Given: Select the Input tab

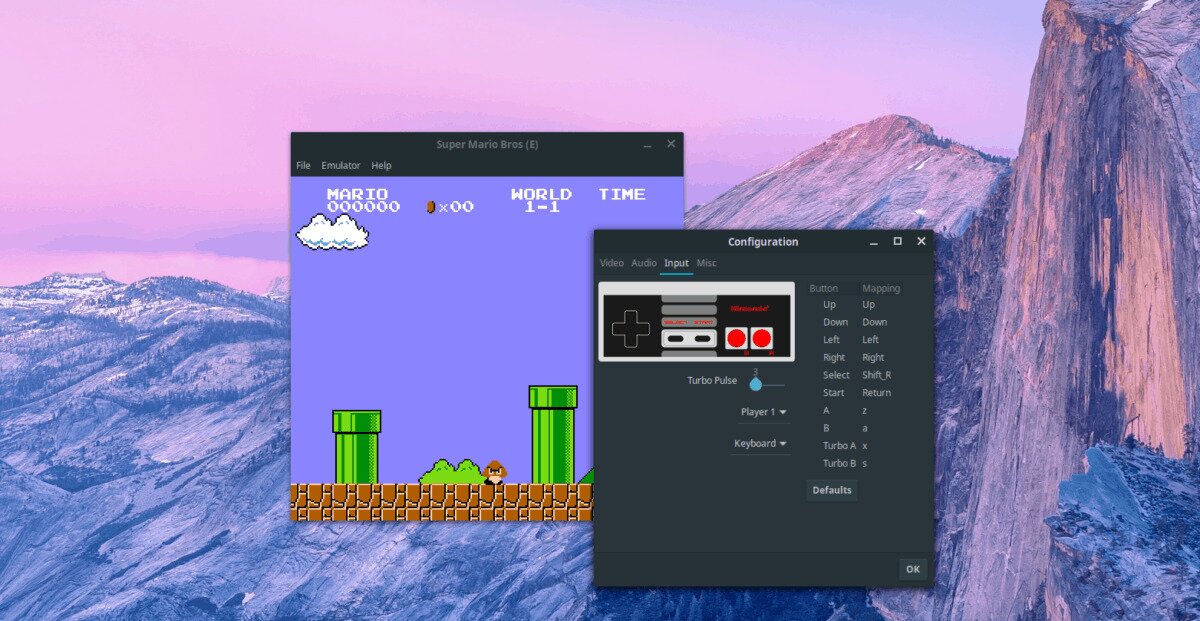Looking at the screenshot, I should pos(677,263).
